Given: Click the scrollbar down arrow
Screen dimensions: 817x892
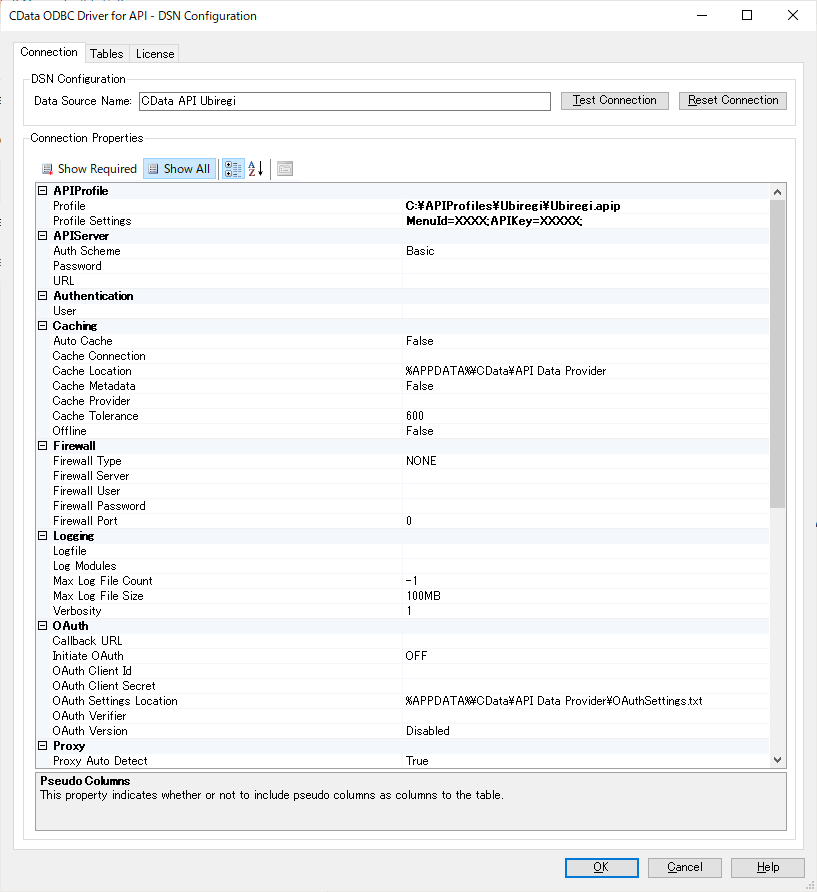Looking at the screenshot, I should coord(778,760).
